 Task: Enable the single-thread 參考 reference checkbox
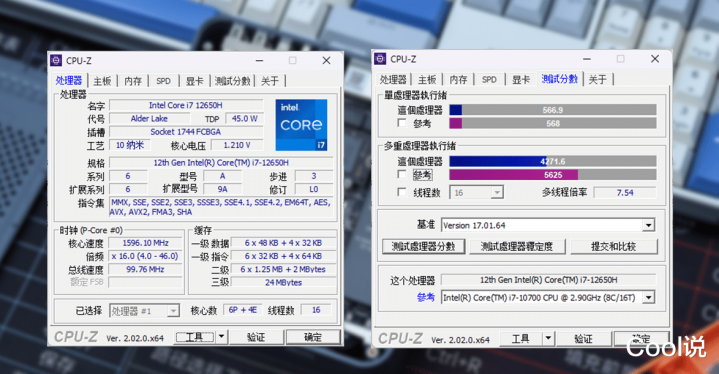click(x=402, y=123)
